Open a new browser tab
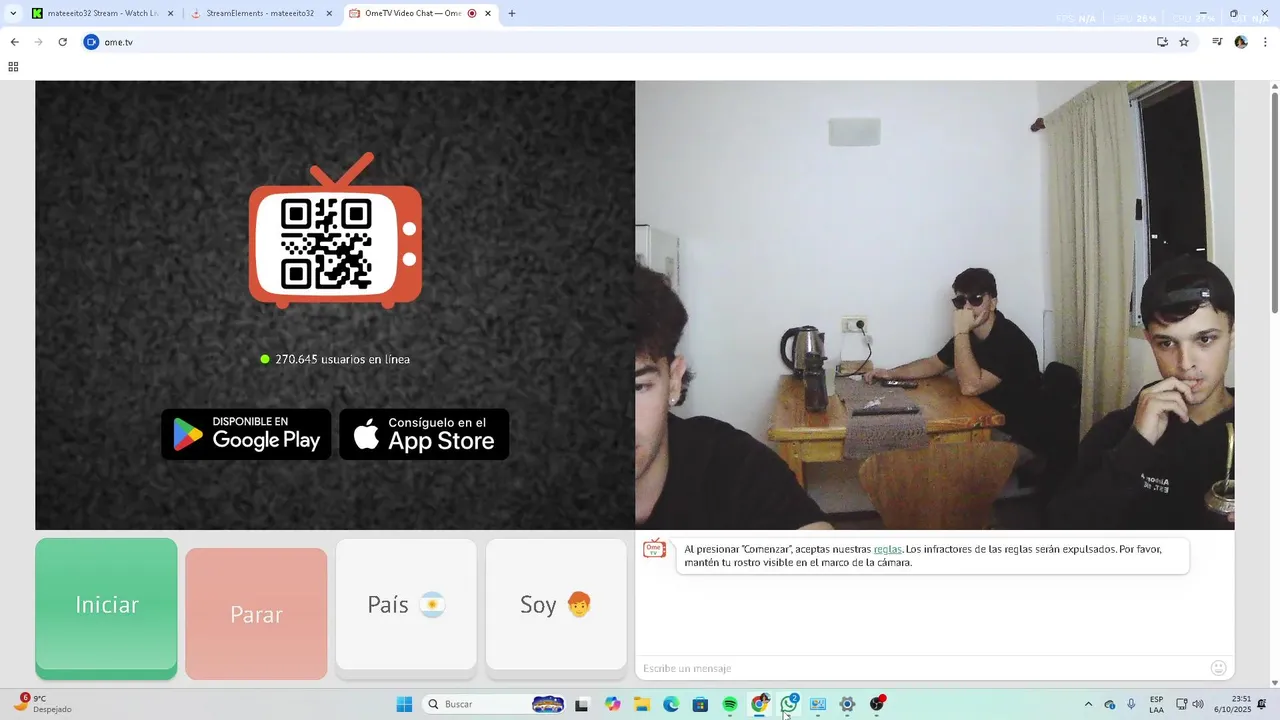This screenshot has height=720, width=1280. click(x=512, y=14)
